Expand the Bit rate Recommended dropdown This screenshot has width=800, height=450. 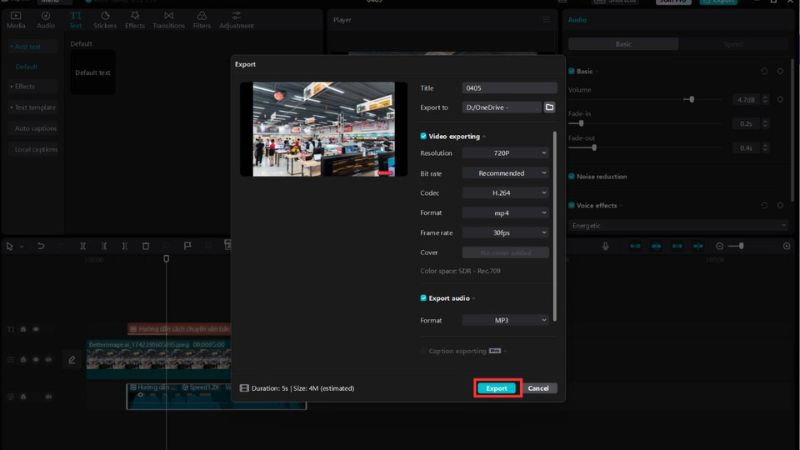507,173
